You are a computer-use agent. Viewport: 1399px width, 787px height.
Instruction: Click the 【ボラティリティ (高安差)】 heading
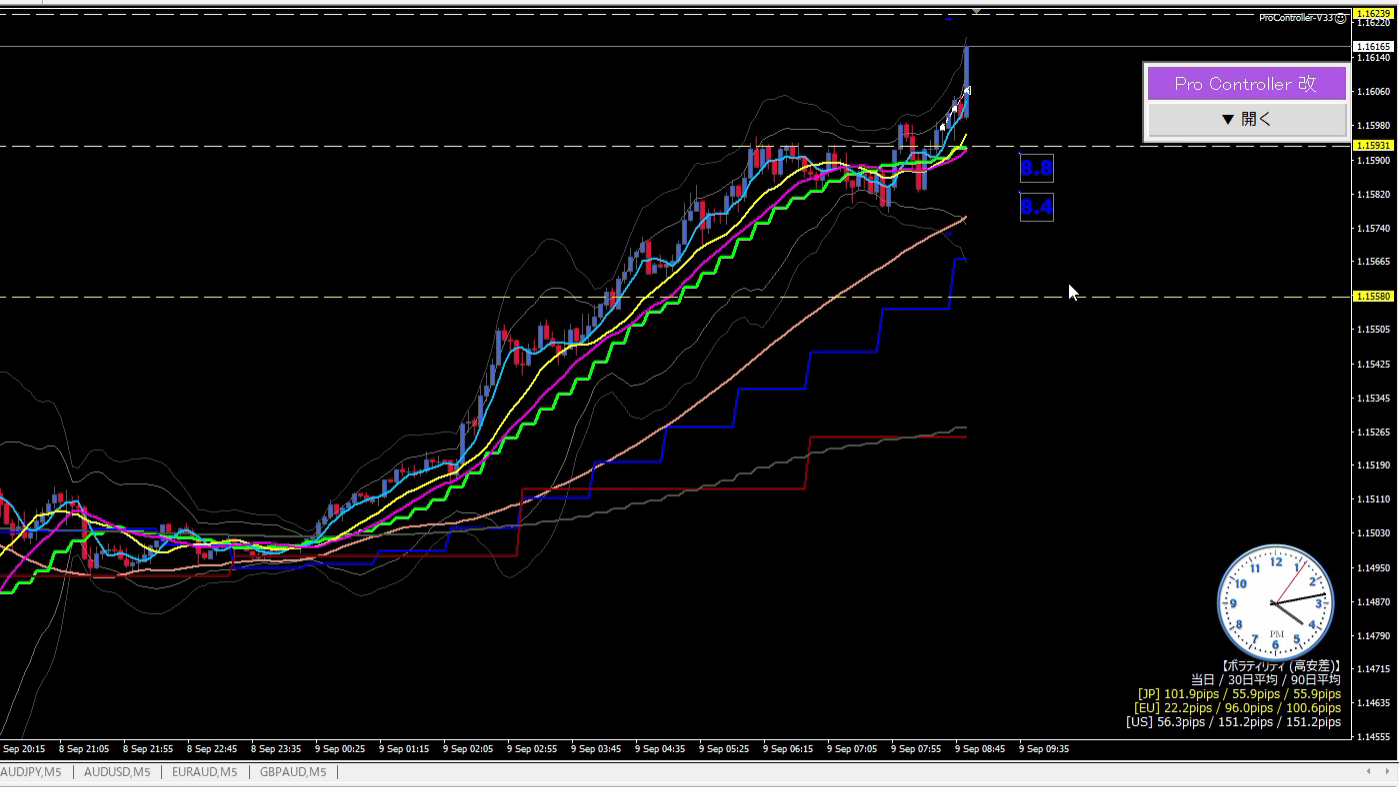tap(1280, 666)
